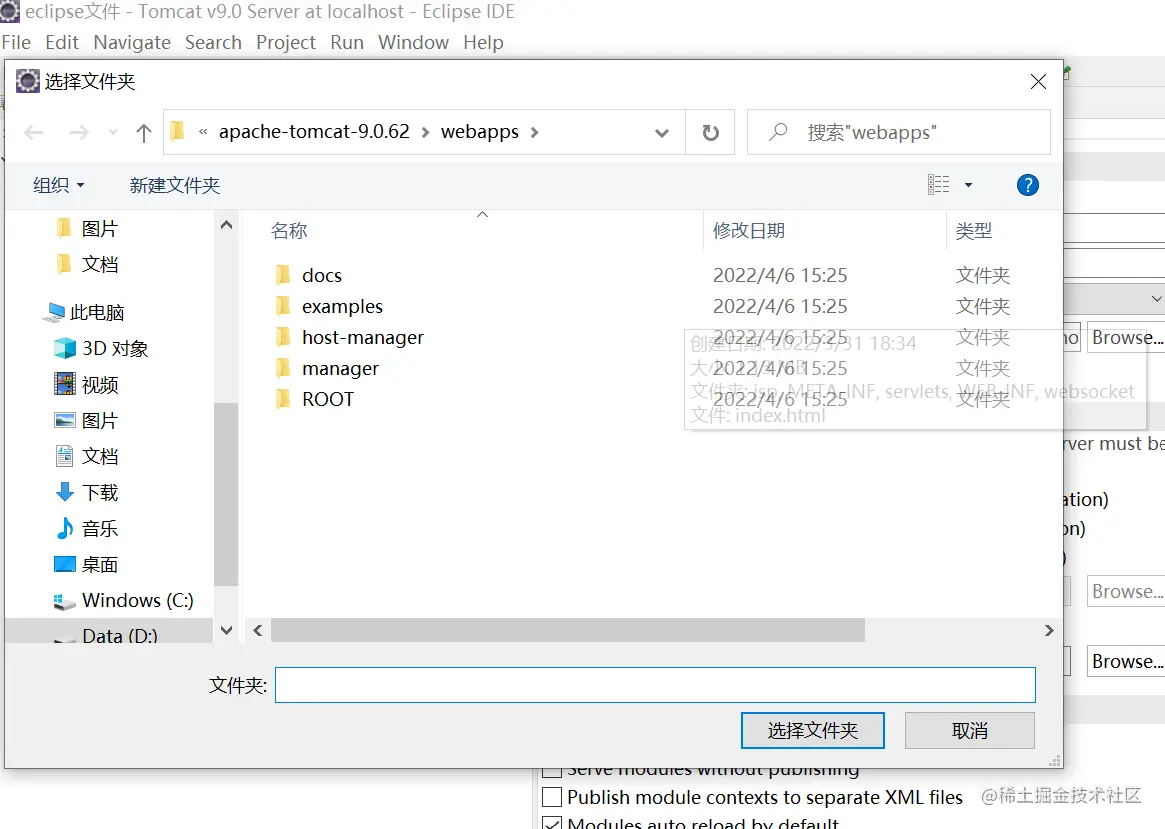Click the search magnifier icon
This screenshot has width=1165, height=829.
coord(778,132)
